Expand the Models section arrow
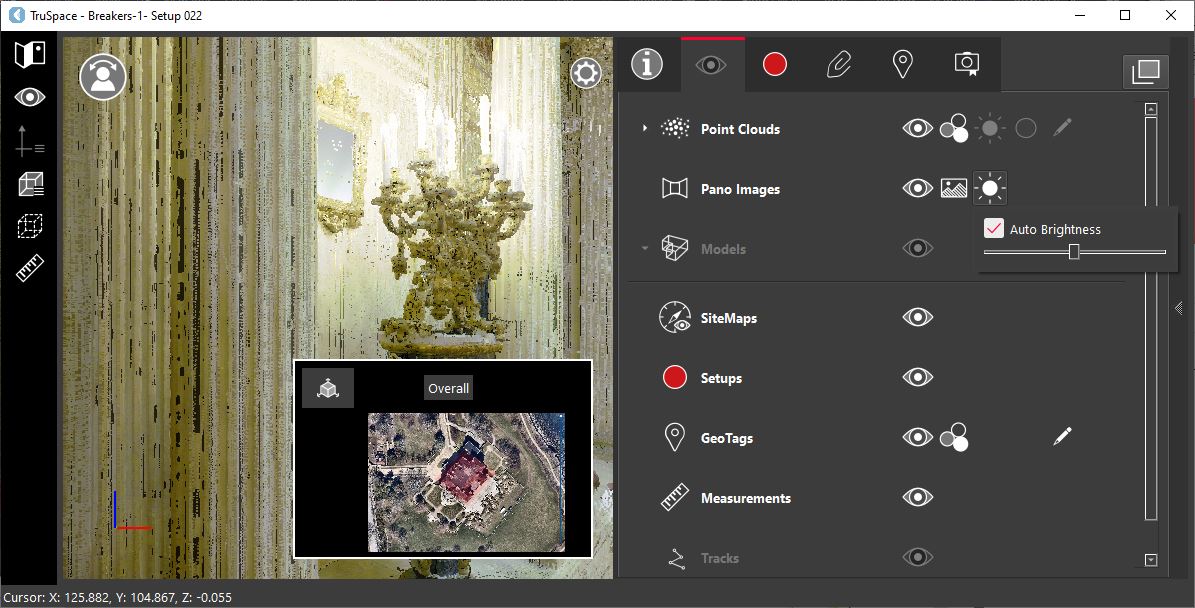The width and height of the screenshot is (1195, 608). pyautogui.click(x=645, y=248)
